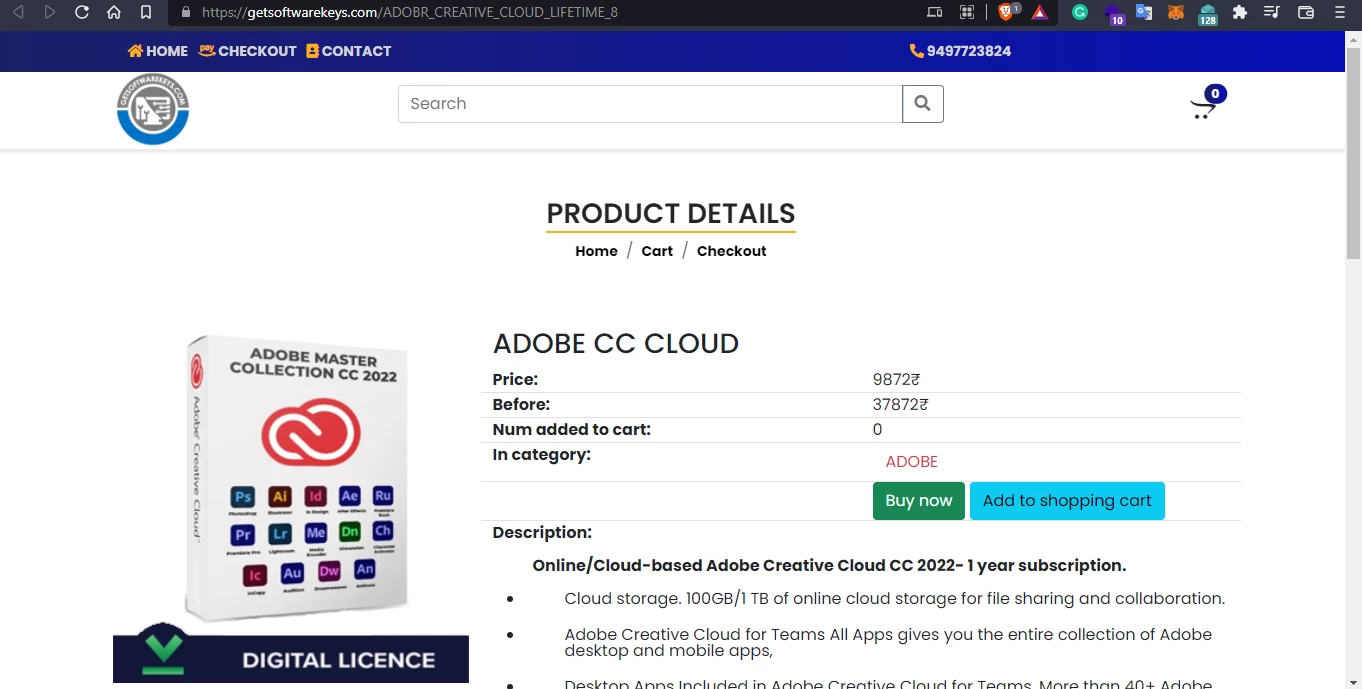The width and height of the screenshot is (1362, 689).
Task: Open the Grammarly extension icon
Action: click(1080, 12)
